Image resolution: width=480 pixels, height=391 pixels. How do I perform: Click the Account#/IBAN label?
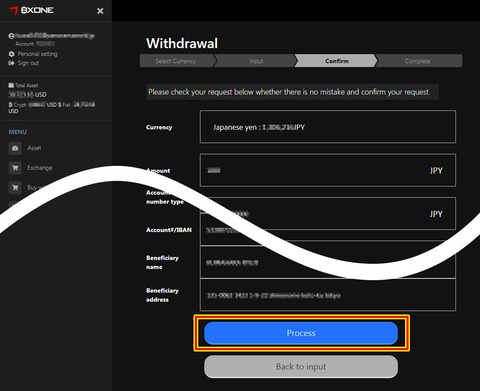pos(169,230)
